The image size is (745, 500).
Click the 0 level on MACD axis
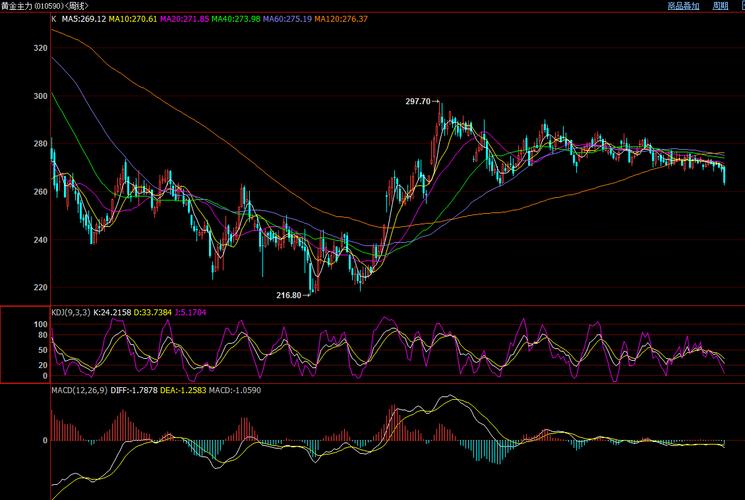45,441
